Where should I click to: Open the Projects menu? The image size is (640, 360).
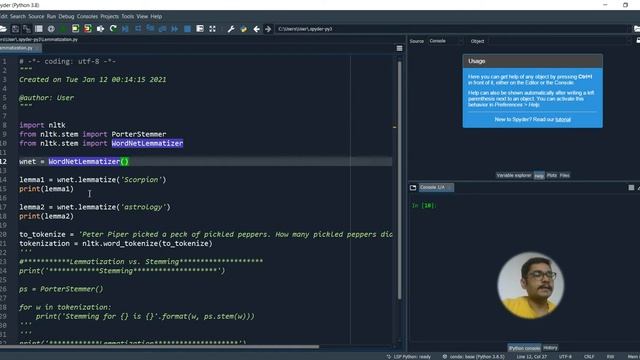click(x=109, y=16)
